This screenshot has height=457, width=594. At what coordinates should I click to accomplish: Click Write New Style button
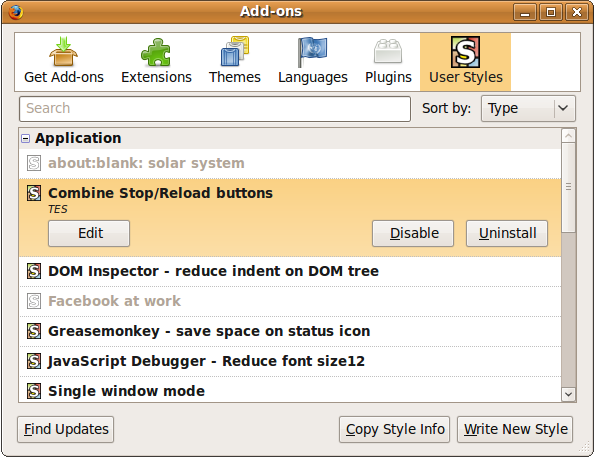[515, 429]
